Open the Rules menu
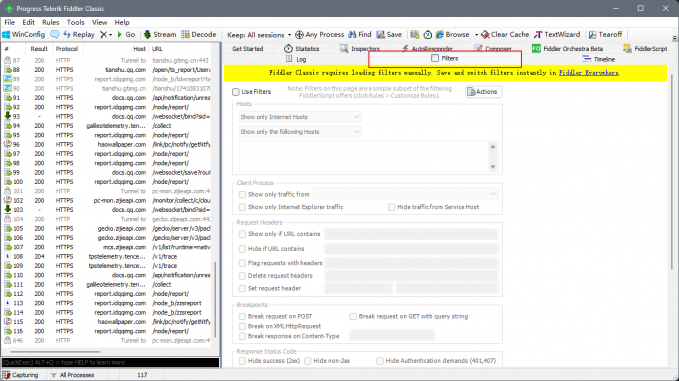The height and width of the screenshot is (381, 679). click(x=51, y=22)
